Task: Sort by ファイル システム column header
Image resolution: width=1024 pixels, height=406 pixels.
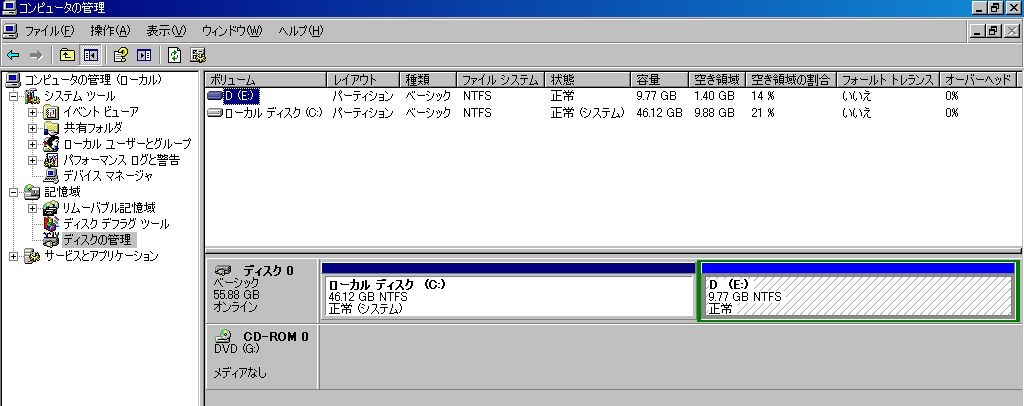Action: pos(501,80)
